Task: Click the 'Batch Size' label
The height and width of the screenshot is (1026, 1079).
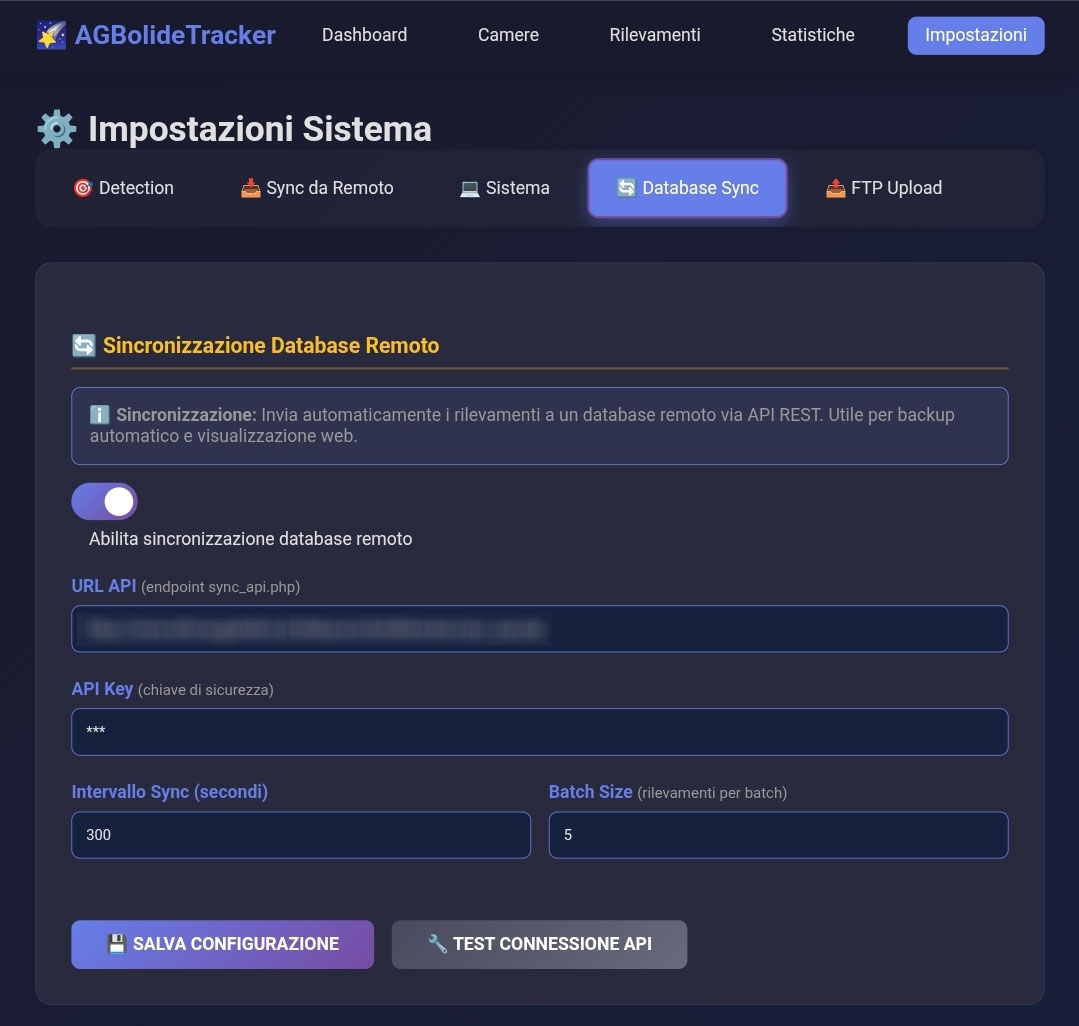Action: click(590, 792)
